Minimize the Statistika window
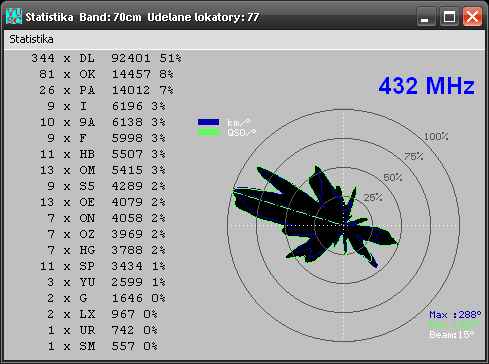 (x=426, y=16)
